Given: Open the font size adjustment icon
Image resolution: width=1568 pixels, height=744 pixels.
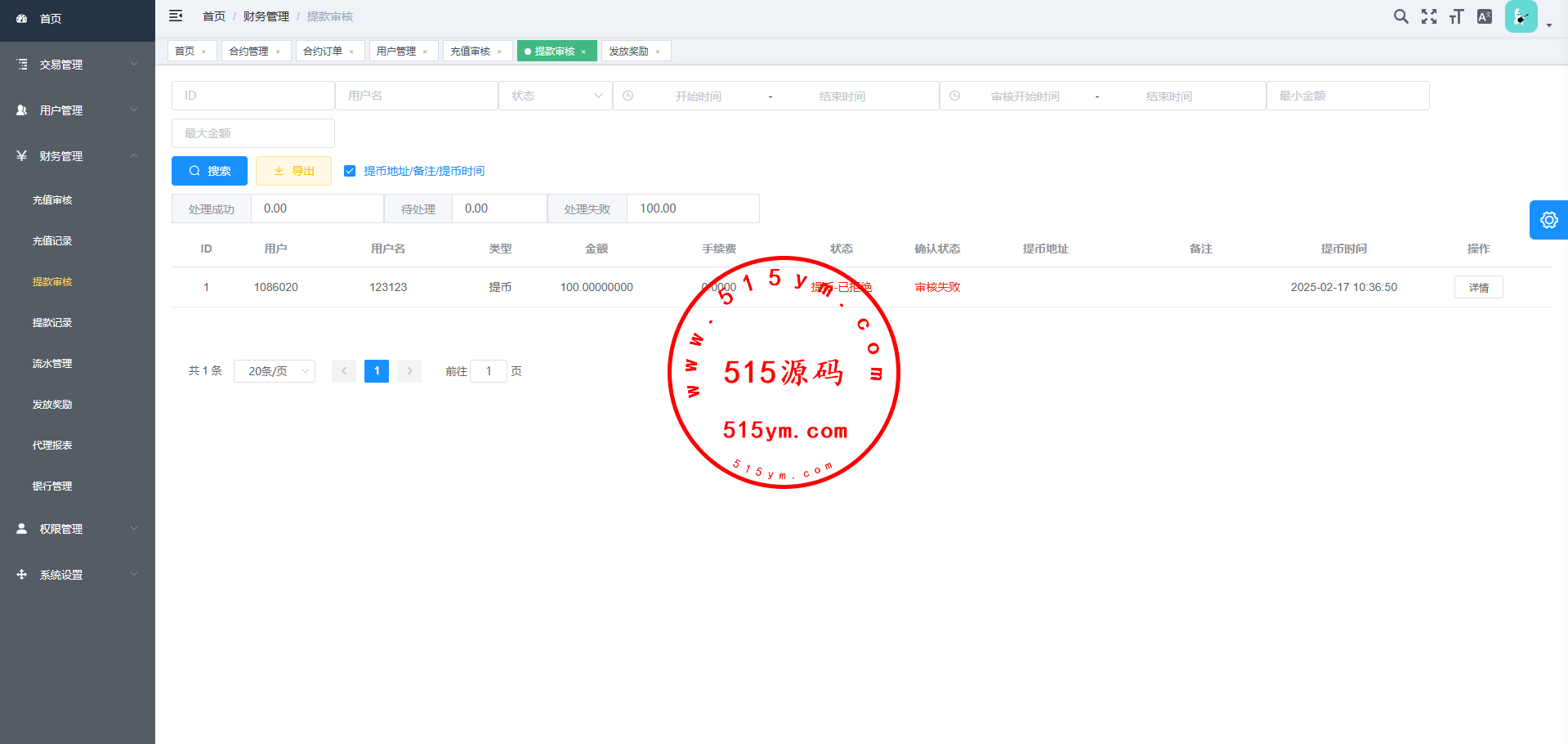Looking at the screenshot, I should 1456,16.
